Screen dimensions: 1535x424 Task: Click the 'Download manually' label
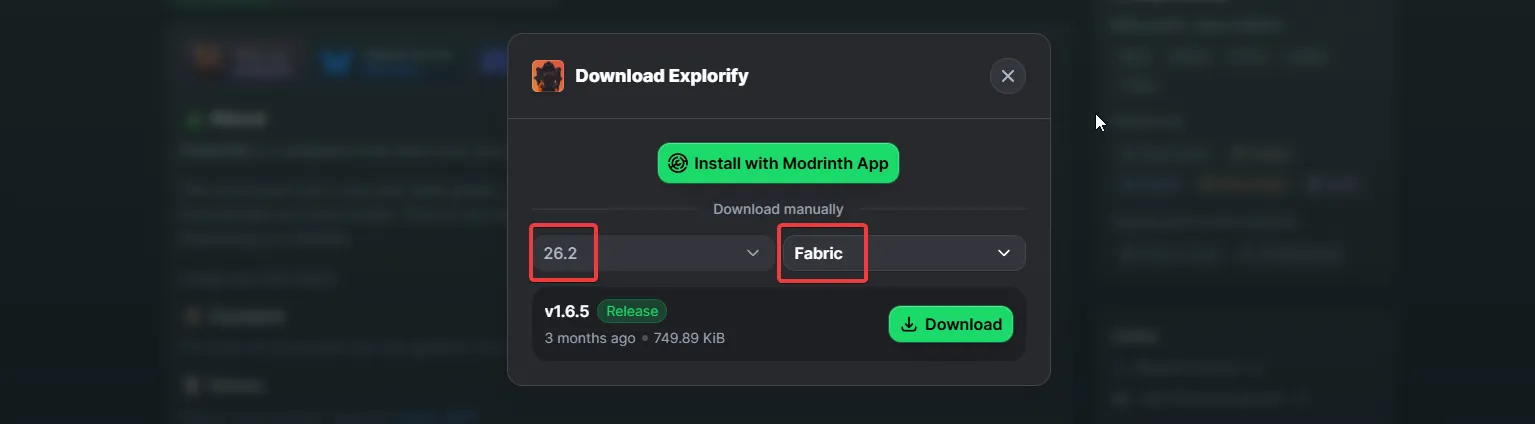[x=778, y=209]
